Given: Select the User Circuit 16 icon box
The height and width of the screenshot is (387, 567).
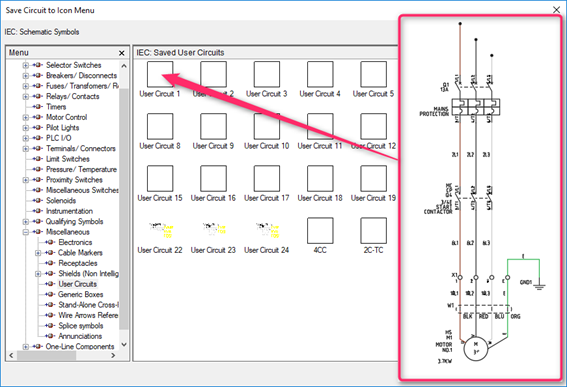Looking at the screenshot, I should coord(213,178).
